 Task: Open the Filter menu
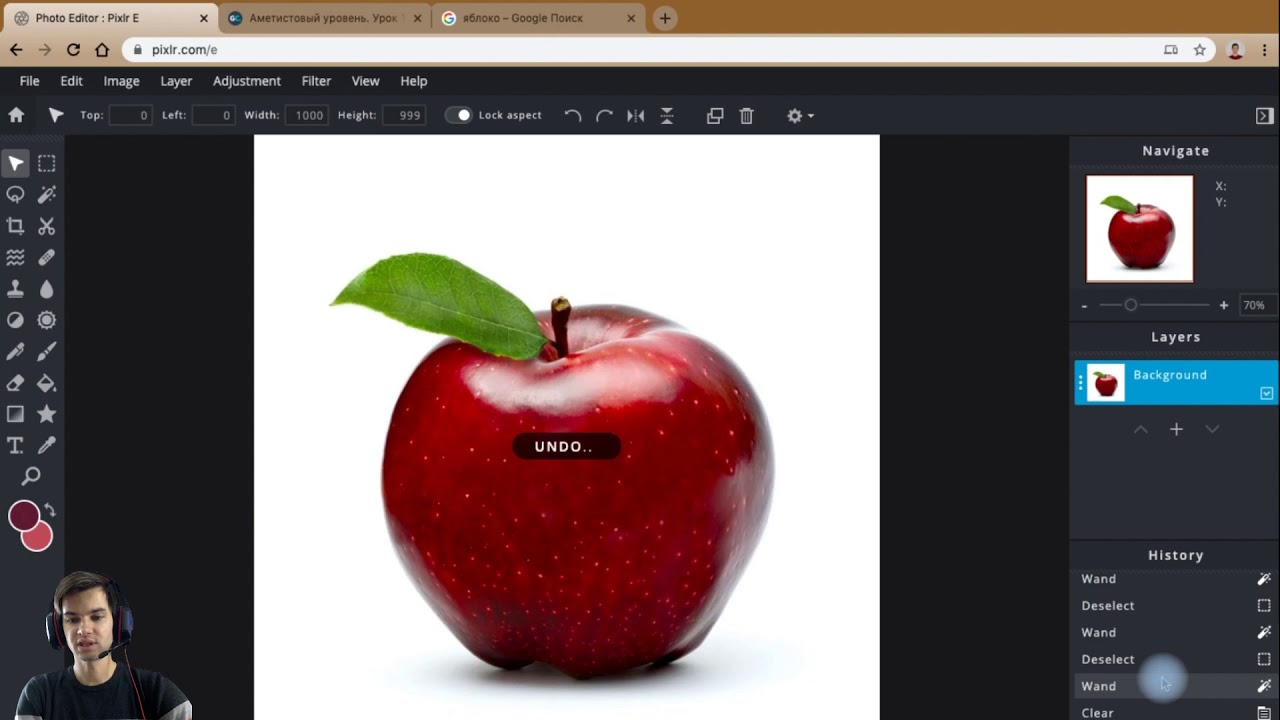pos(316,81)
